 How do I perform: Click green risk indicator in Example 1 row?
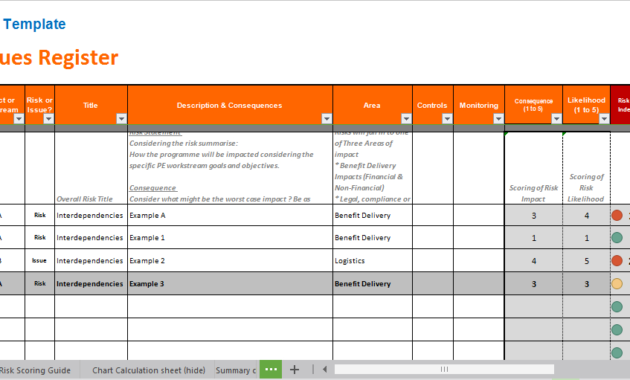(x=617, y=237)
